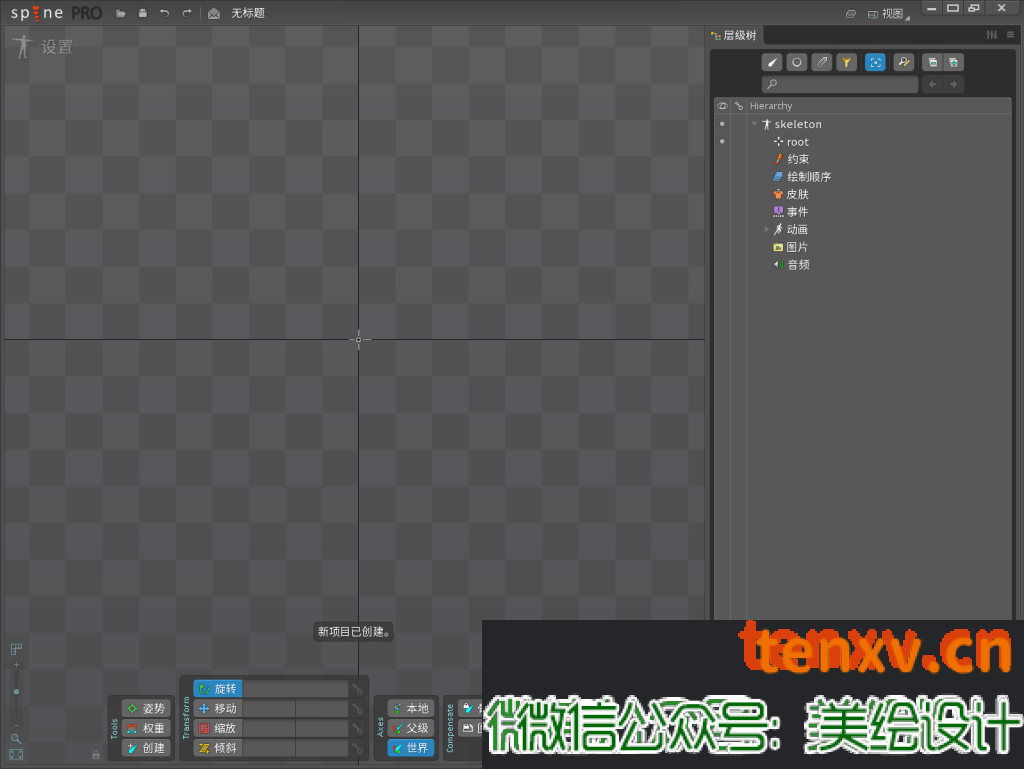Select the 旋转 (Rotate) transform tool
This screenshot has height=769, width=1024.
point(218,689)
